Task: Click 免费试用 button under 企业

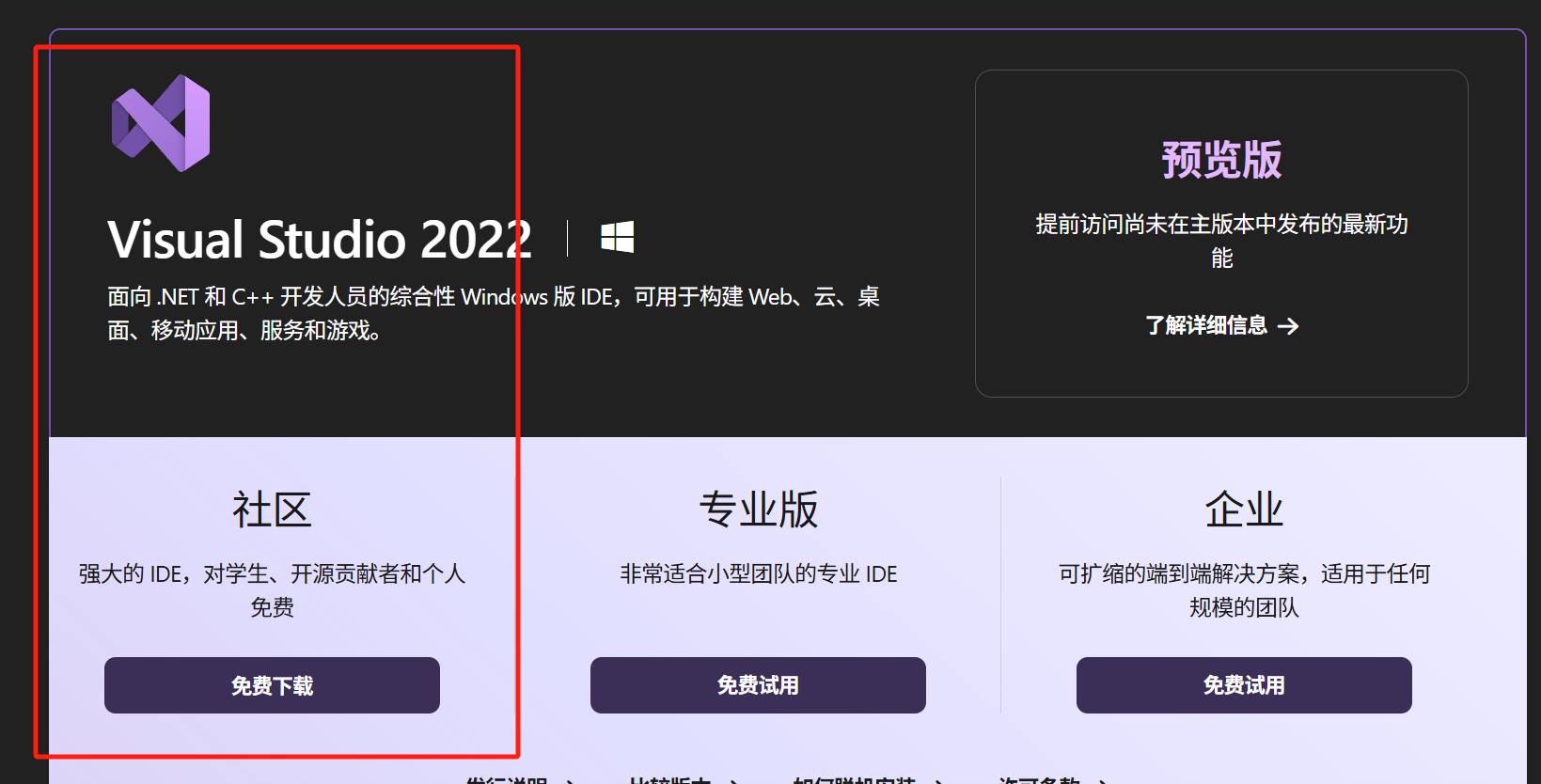Action: click(x=1244, y=685)
